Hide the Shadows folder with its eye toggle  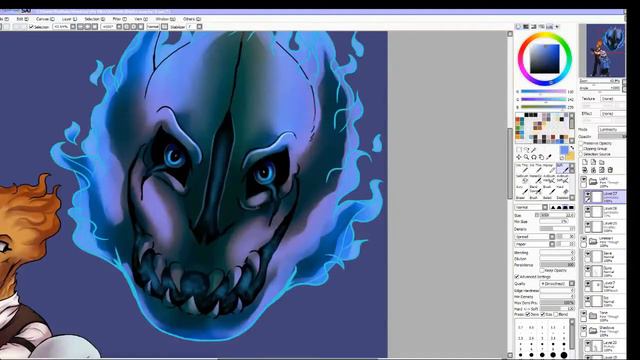(584, 328)
